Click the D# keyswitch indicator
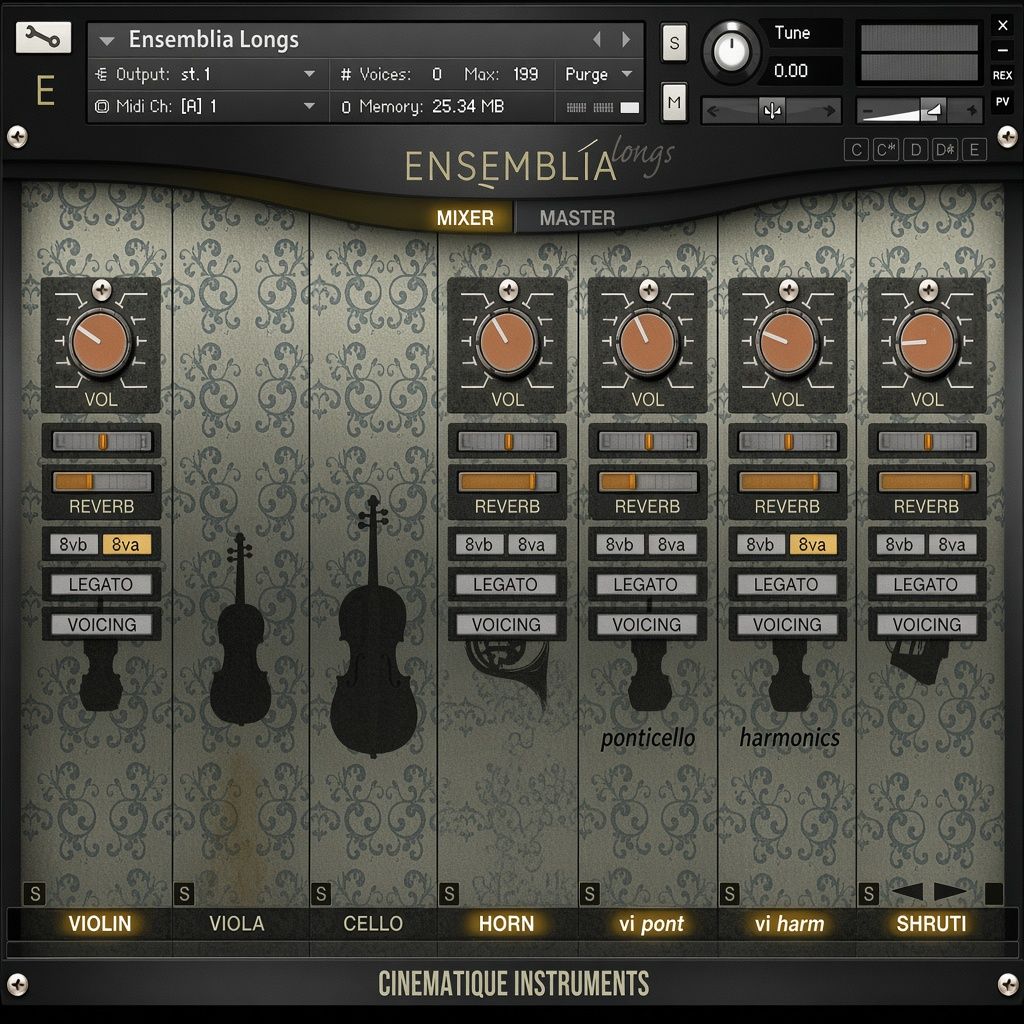Image resolution: width=1024 pixels, height=1024 pixels. 945,150
